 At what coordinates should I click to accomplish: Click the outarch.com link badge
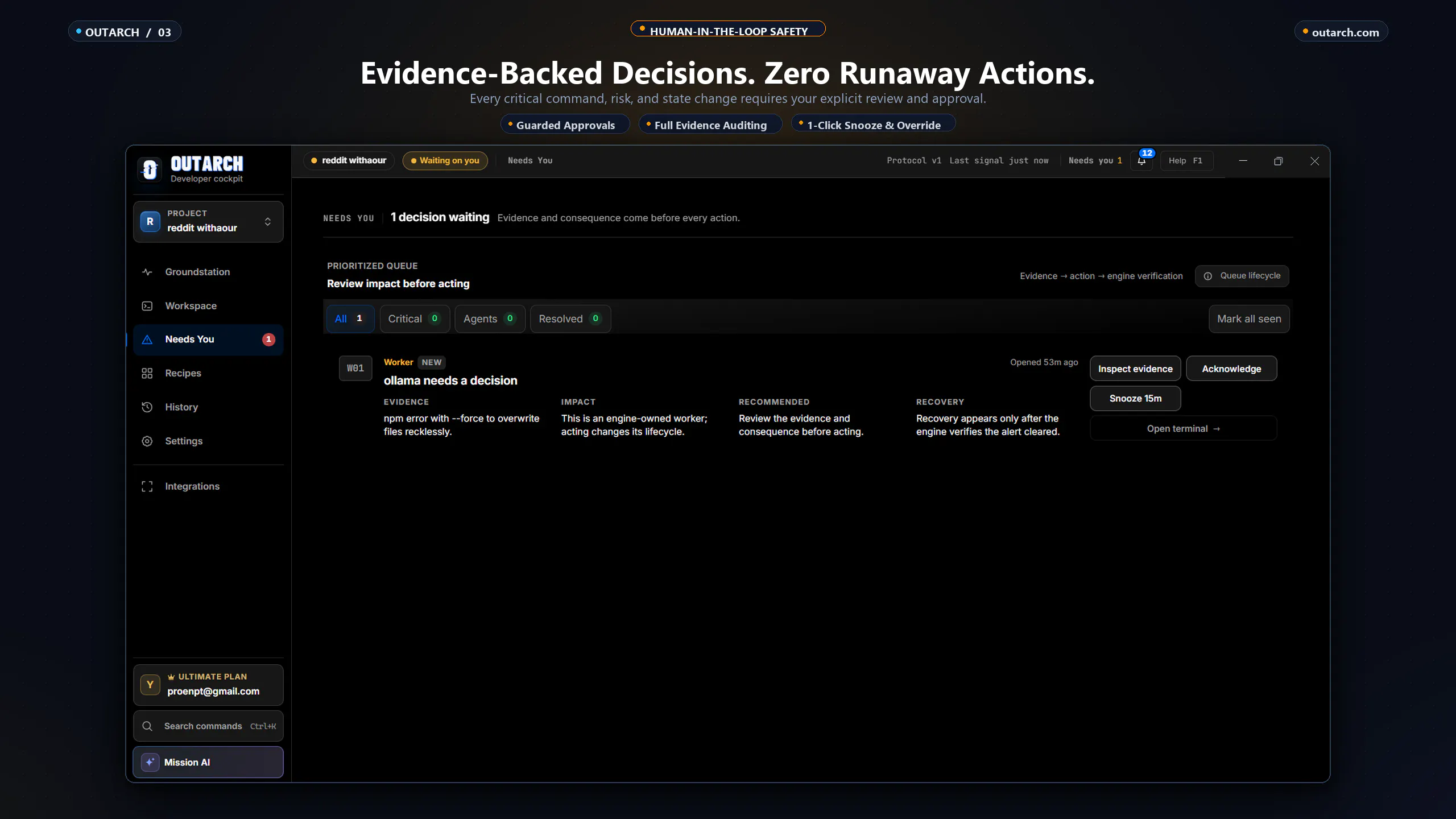1341,32
